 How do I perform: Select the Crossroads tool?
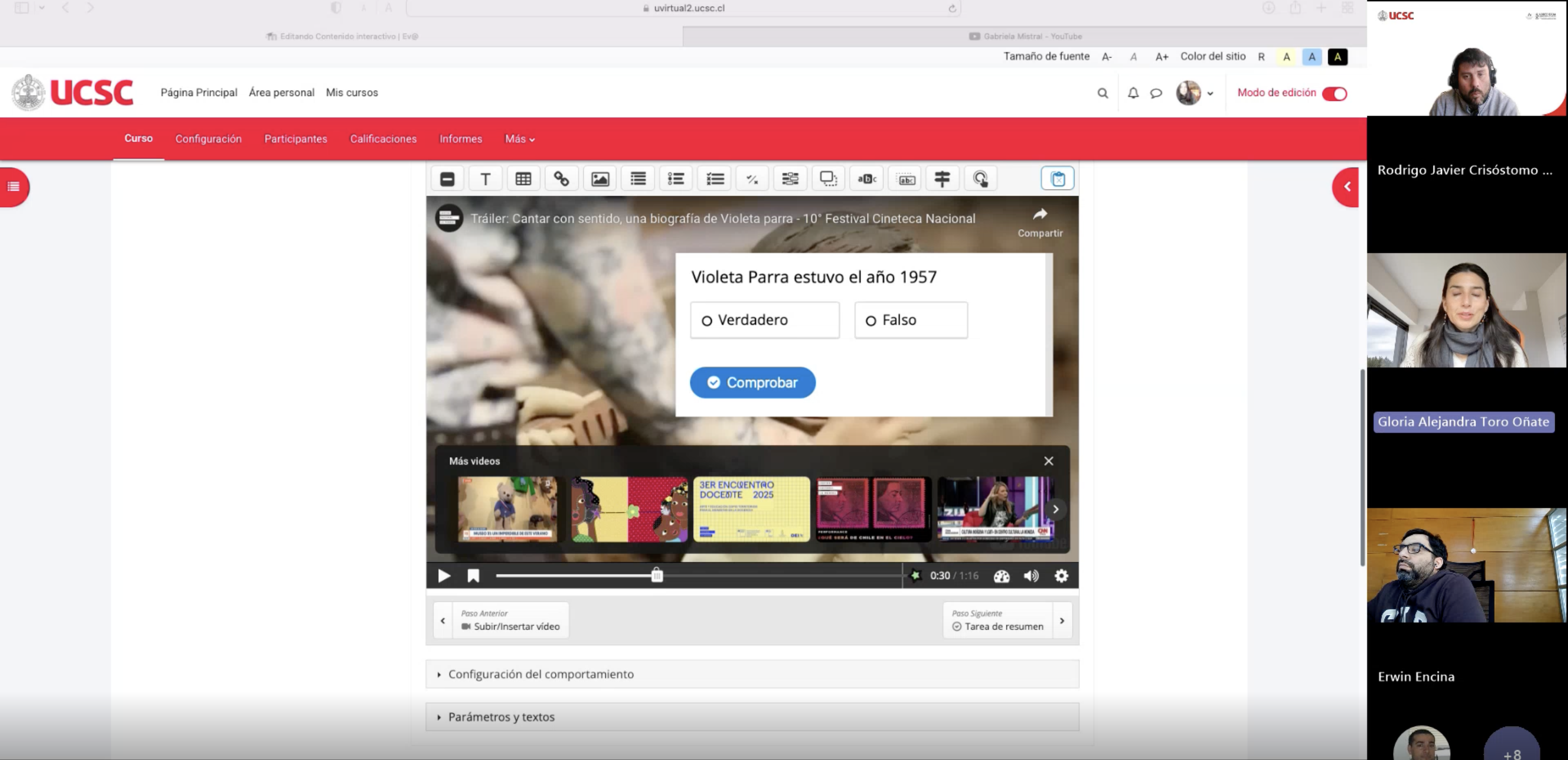(942, 179)
